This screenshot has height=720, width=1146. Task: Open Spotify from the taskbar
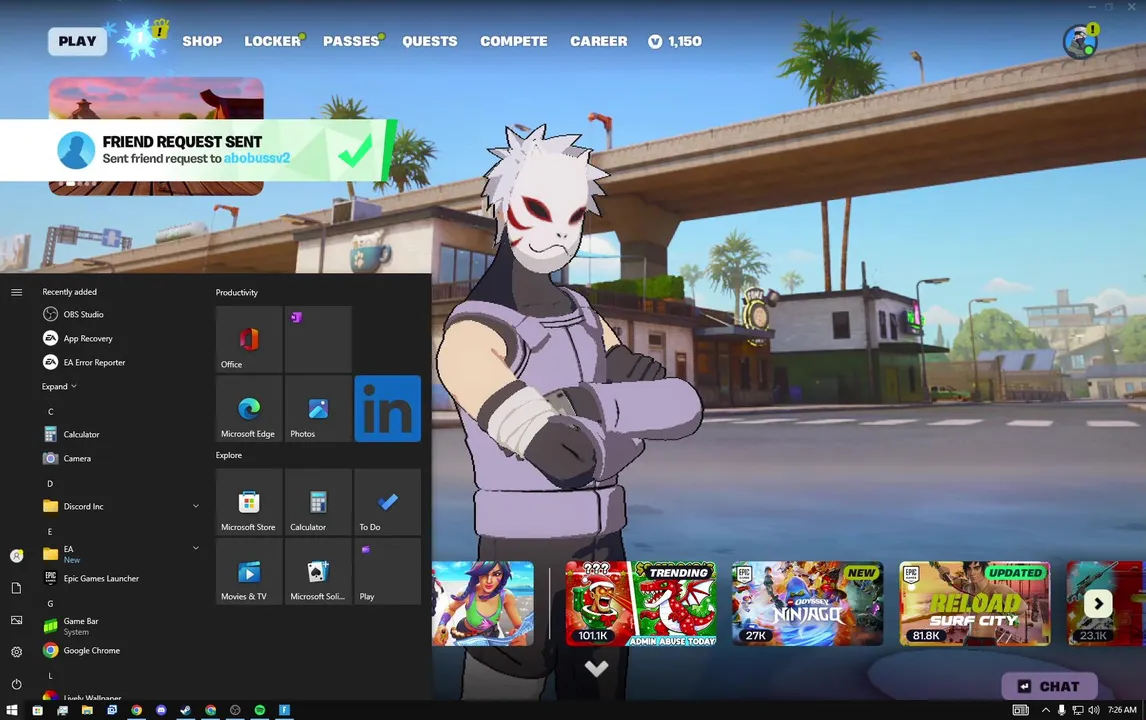tap(260, 710)
